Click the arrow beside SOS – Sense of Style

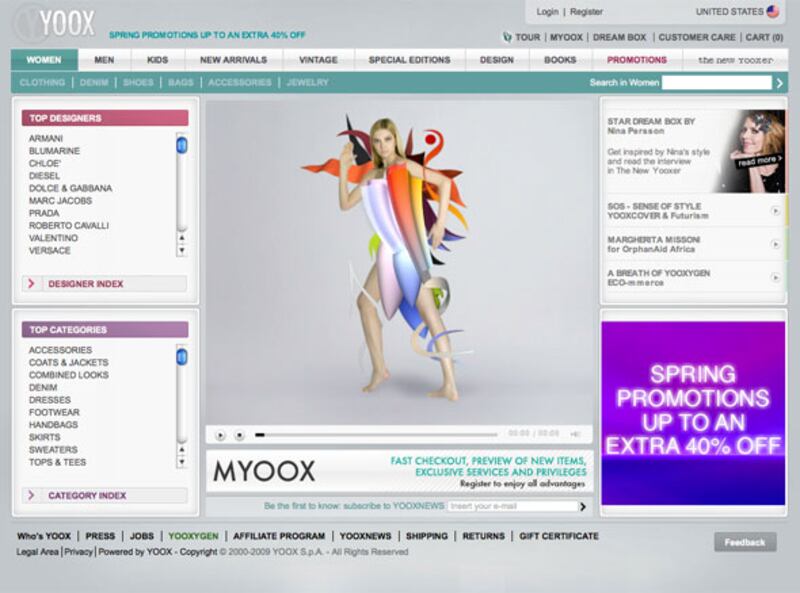[x=775, y=211]
